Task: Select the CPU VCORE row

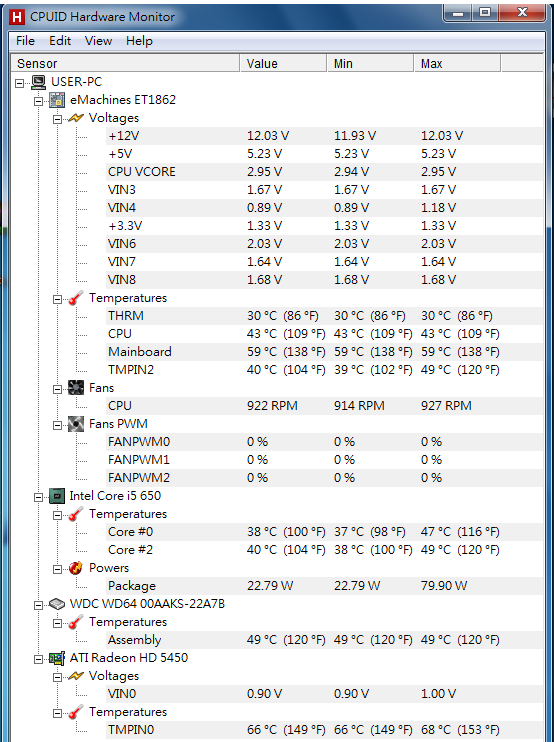Action: (325, 172)
